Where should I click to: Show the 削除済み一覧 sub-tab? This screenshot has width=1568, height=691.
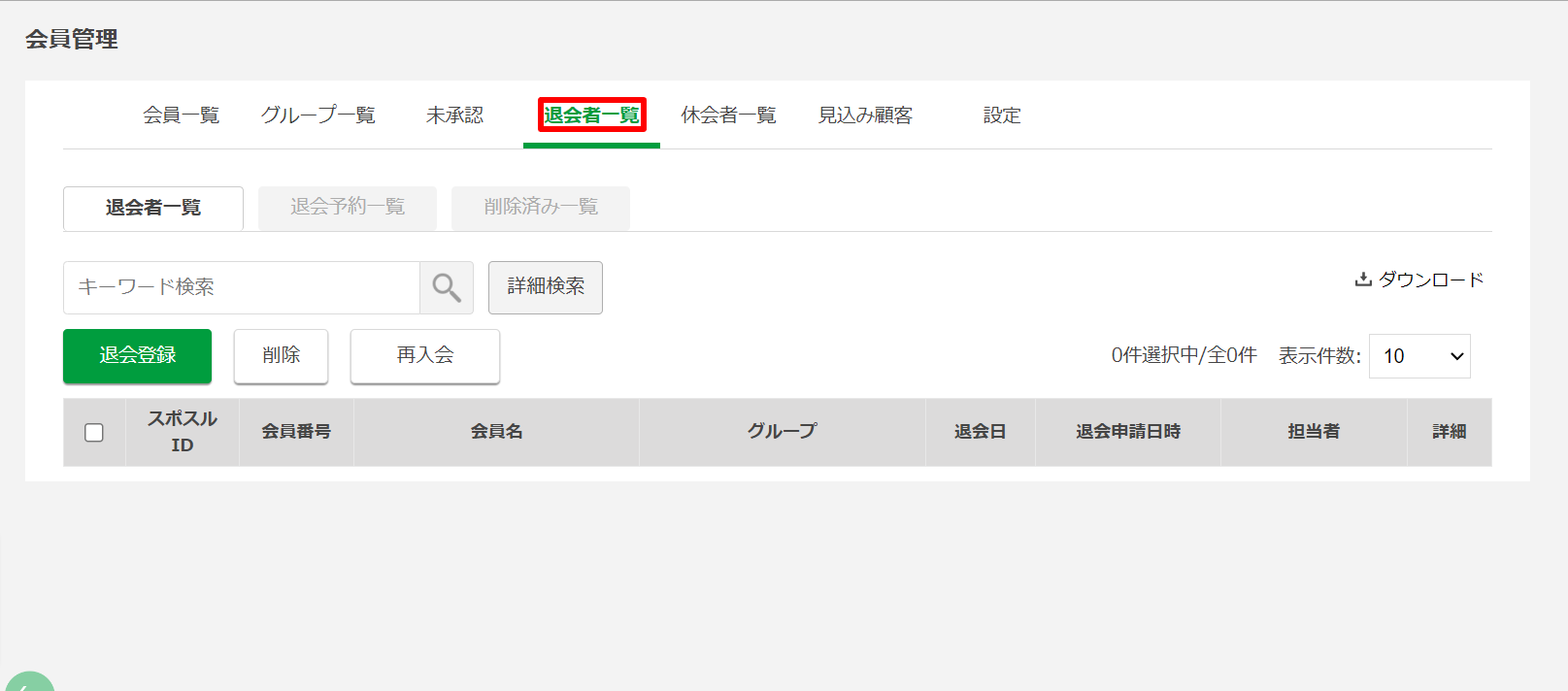[x=541, y=208]
